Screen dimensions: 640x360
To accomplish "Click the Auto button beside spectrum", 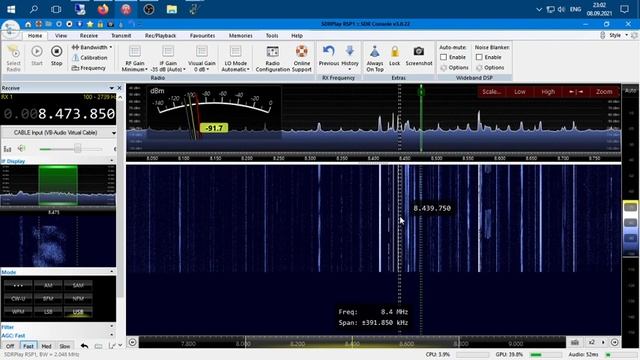I will click(x=630, y=90).
